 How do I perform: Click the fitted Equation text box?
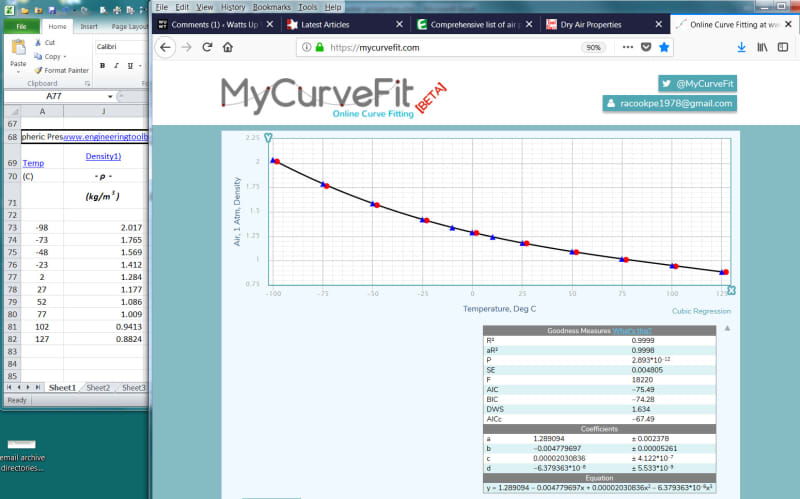(599, 488)
